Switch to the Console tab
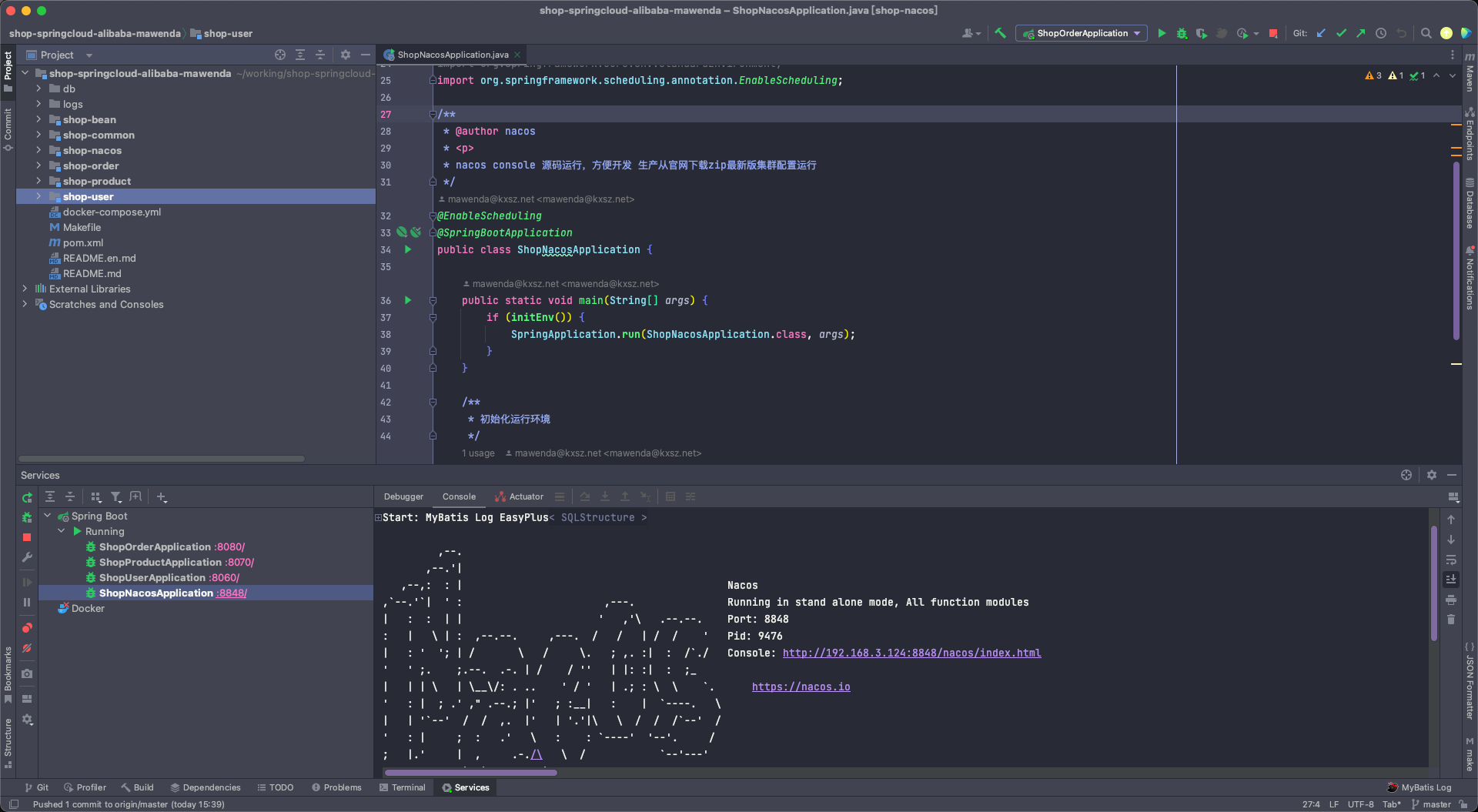 click(459, 496)
